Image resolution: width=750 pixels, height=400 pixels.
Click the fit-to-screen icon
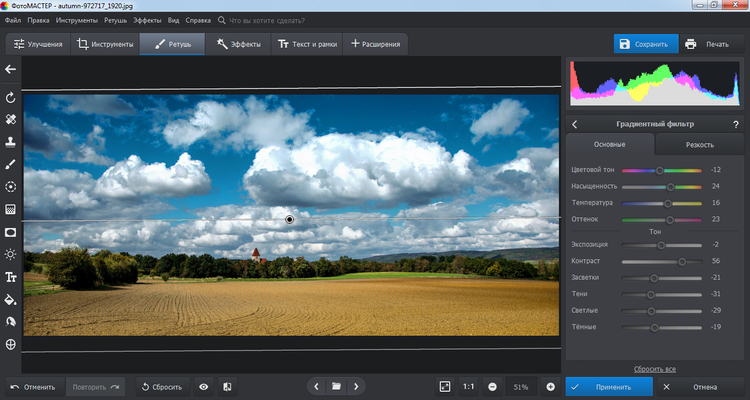click(444, 386)
